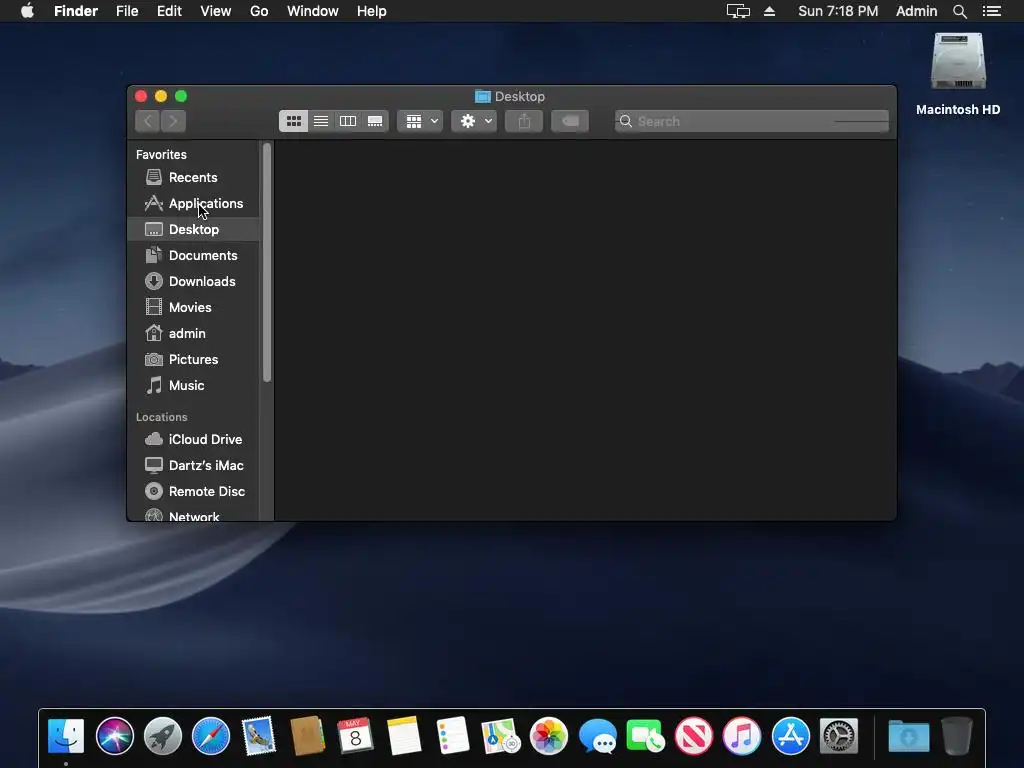Open Applications in the sidebar
Image resolution: width=1024 pixels, height=768 pixels.
(x=193, y=203)
